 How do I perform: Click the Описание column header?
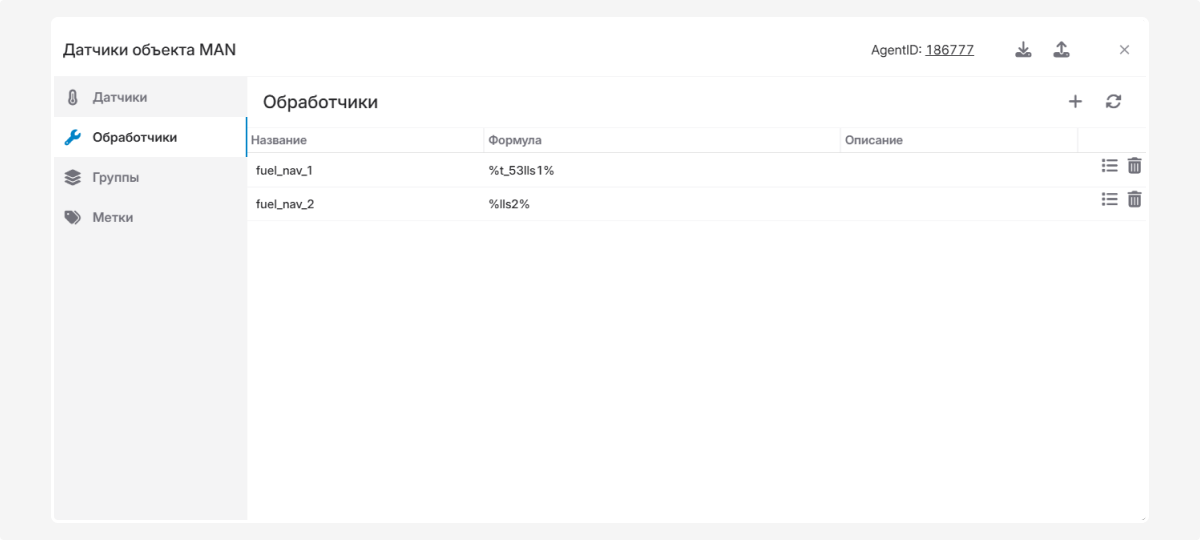pos(873,140)
